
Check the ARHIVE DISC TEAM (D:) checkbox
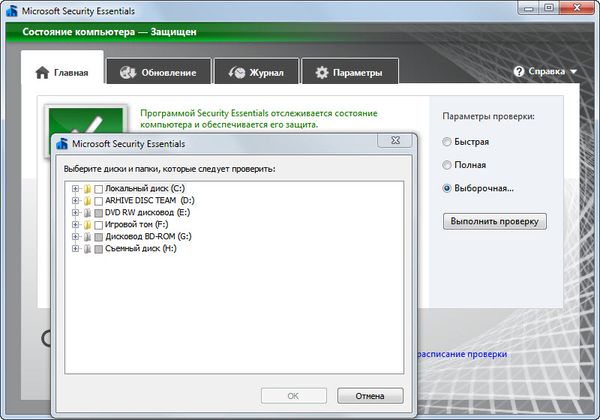click(x=98, y=201)
